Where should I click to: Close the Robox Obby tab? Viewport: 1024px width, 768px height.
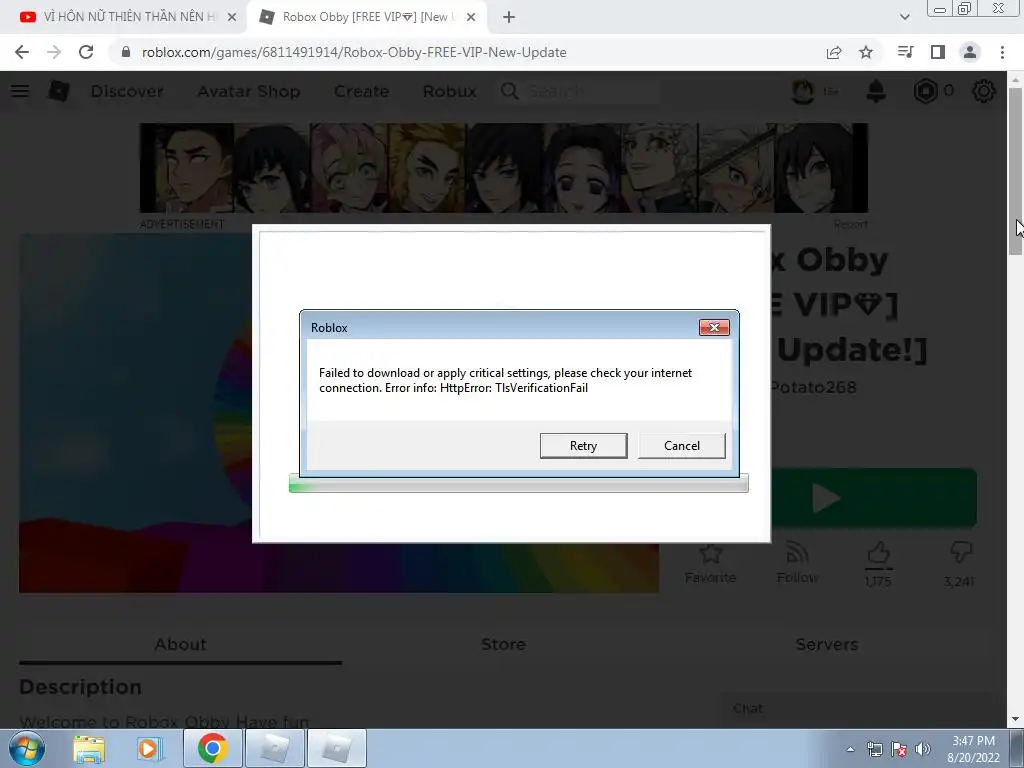(x=471, y=17)
